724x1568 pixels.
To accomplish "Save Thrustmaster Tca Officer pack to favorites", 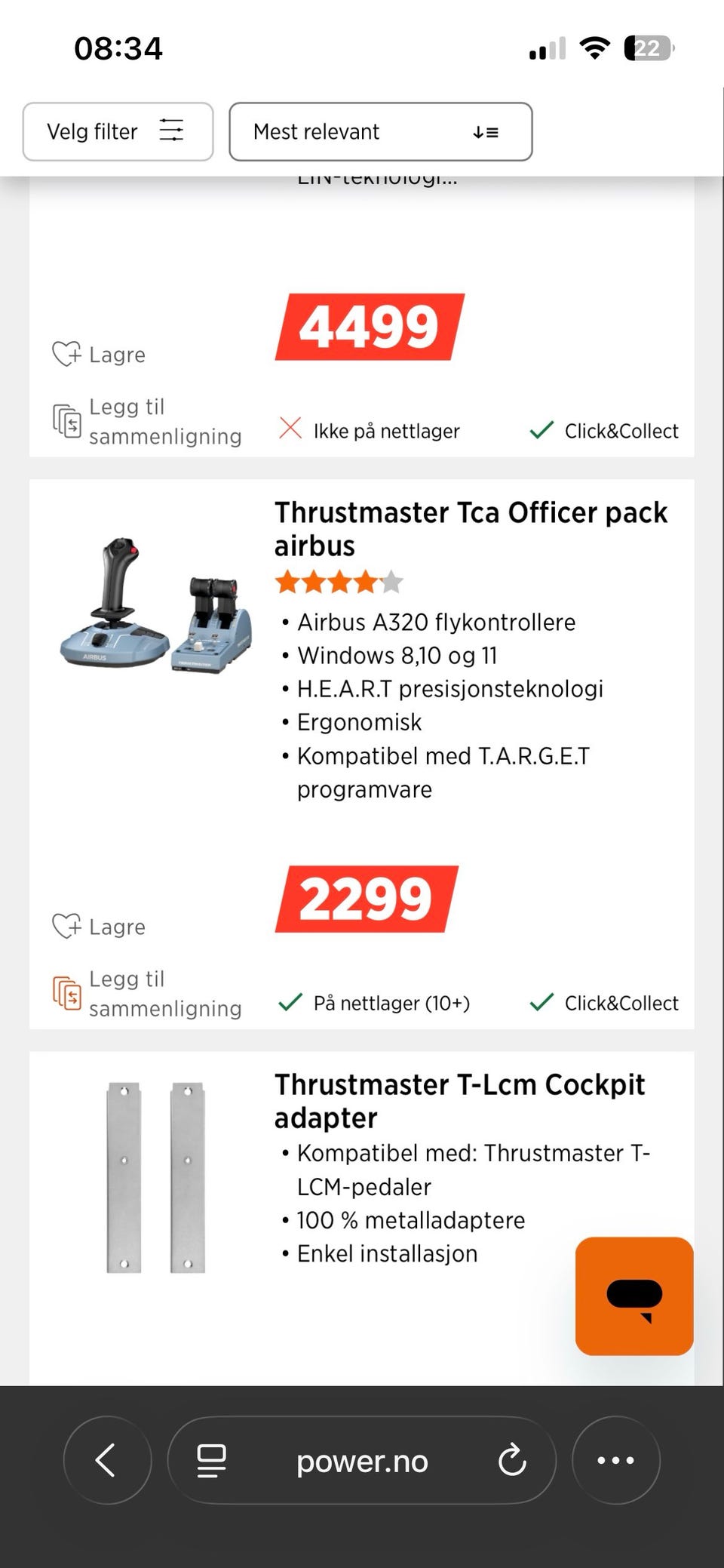I will pyautogui.click(x=99, y=926).
